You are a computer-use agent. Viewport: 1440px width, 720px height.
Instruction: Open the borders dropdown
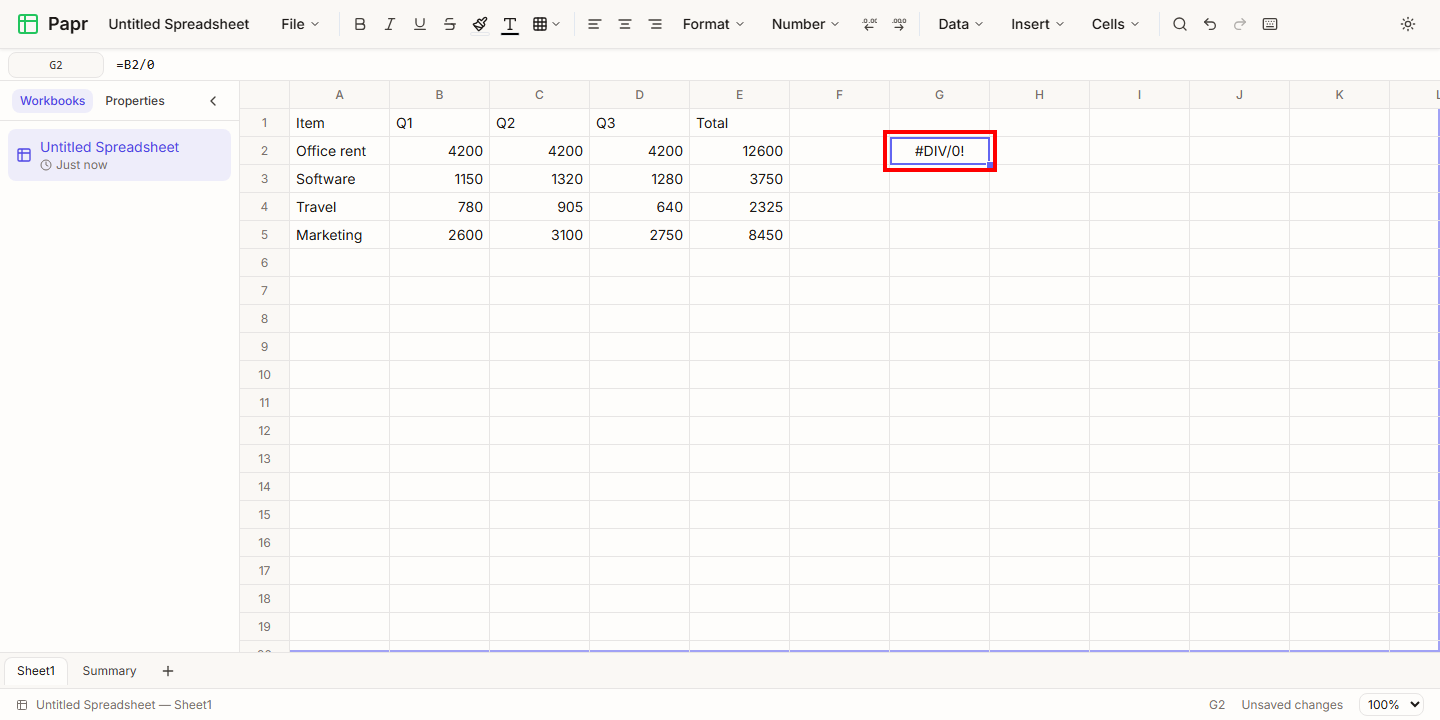(x=546, y=24)
